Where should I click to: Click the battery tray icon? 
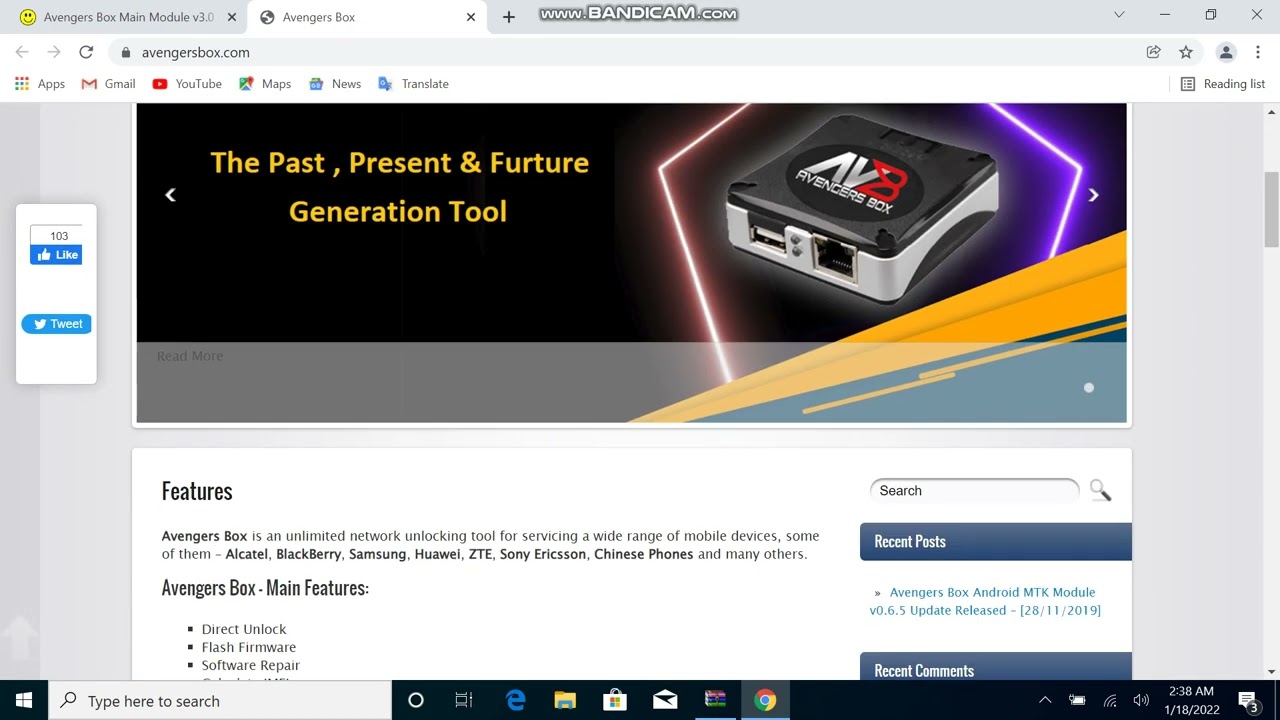(x=1077, y=701)
